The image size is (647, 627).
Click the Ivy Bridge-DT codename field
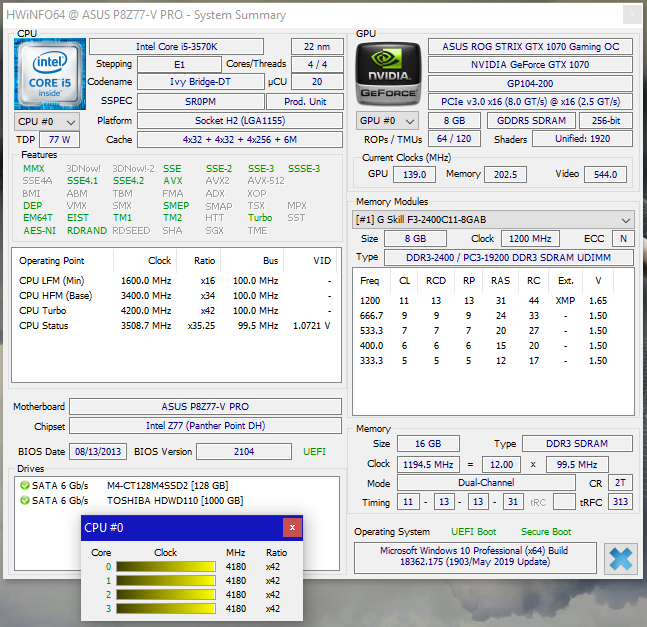pyautogui.click(x=201, y=82)
